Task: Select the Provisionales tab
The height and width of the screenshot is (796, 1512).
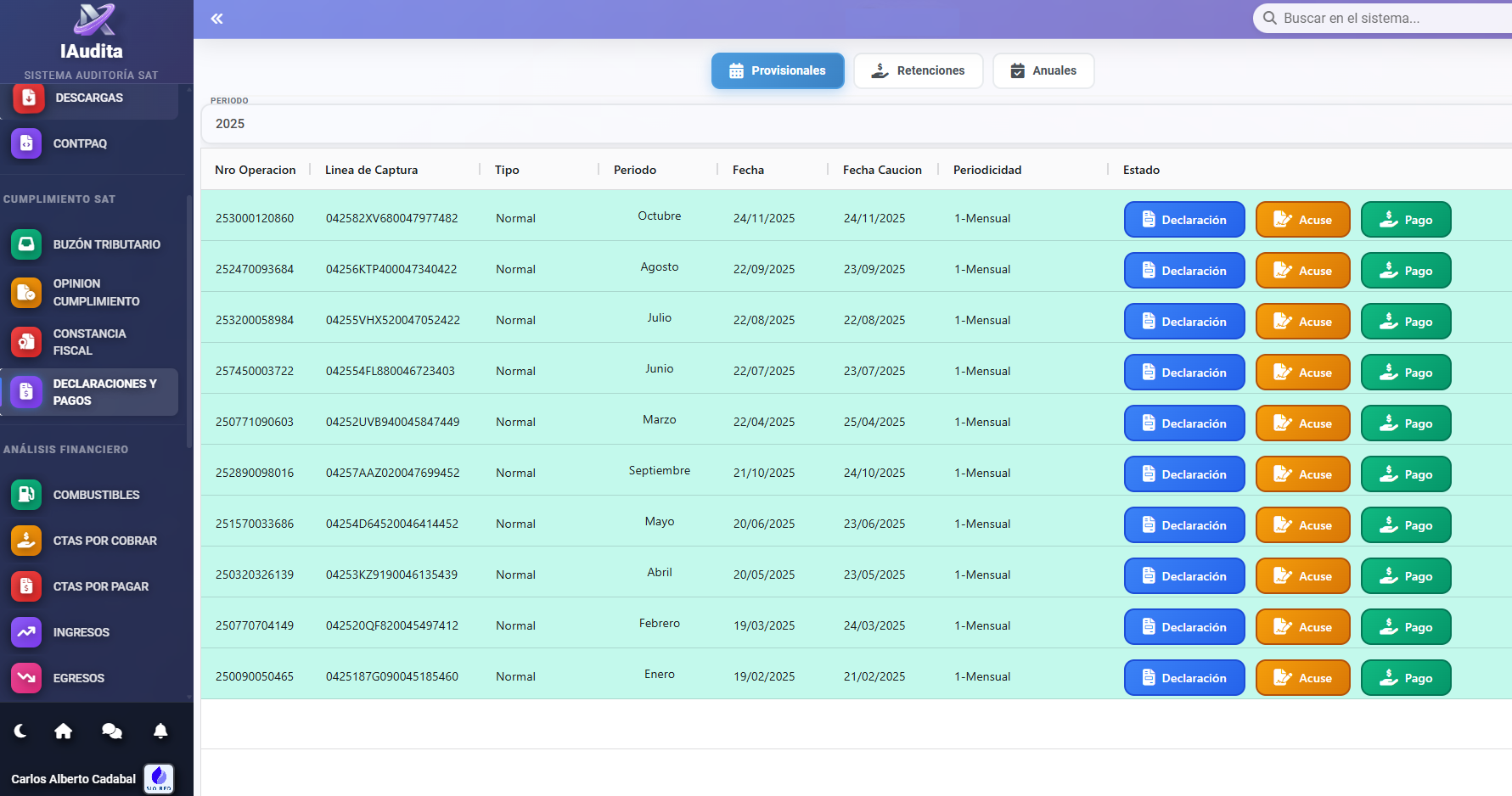Action: 778,70
